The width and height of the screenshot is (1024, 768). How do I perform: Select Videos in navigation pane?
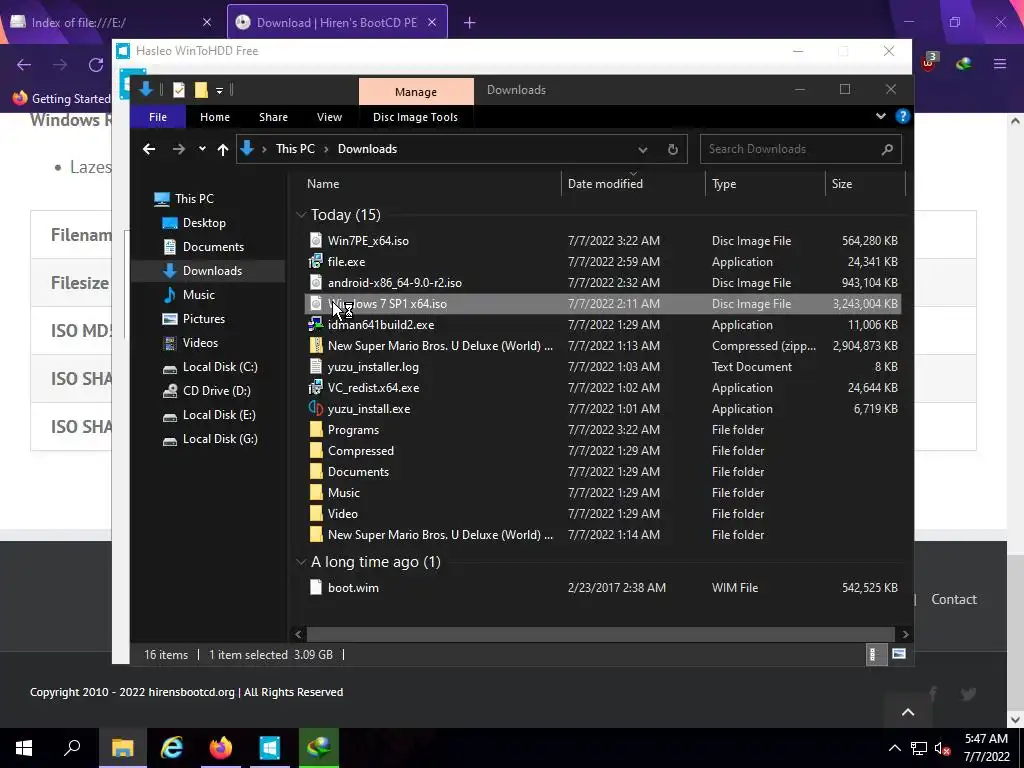coord(190,343)
